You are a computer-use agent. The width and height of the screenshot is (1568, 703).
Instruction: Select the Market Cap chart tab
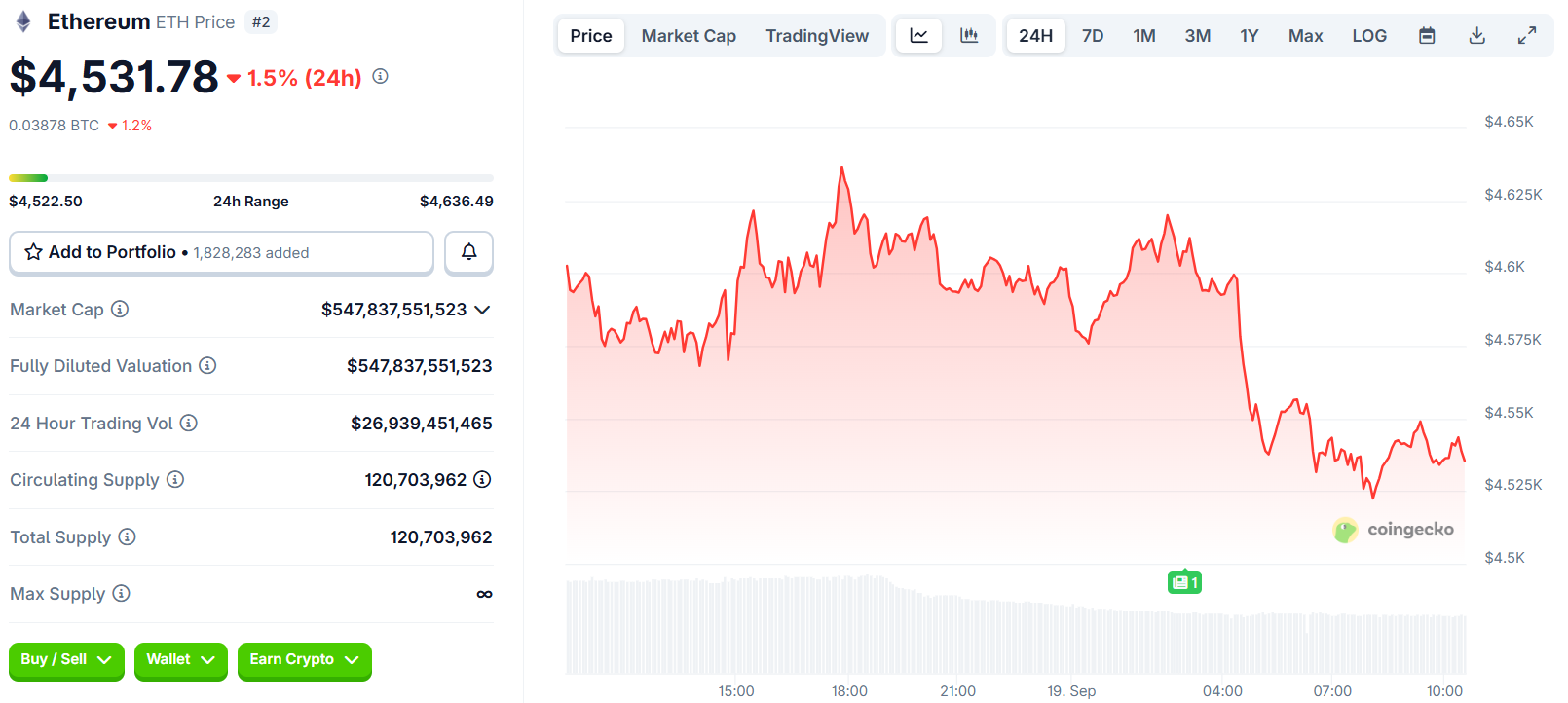[x=689, y=36]
